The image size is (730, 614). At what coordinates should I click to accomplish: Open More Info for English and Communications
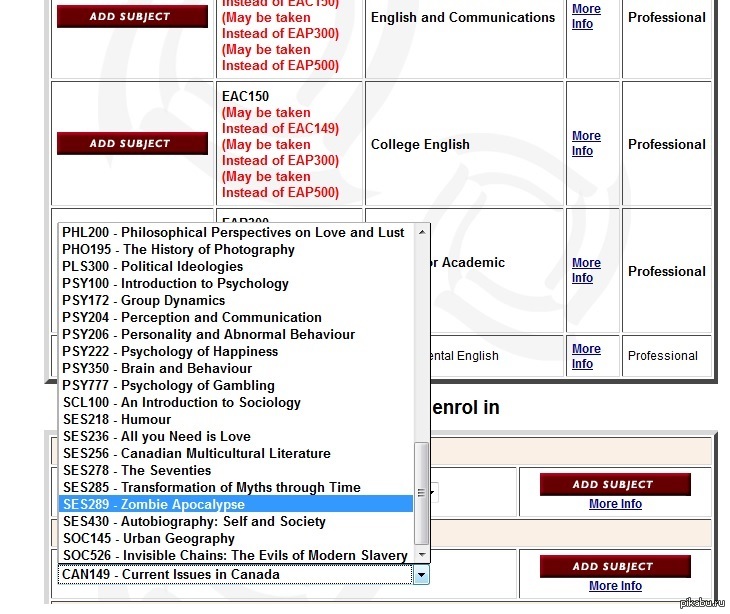pyautogui.click(x=586, y=16)
